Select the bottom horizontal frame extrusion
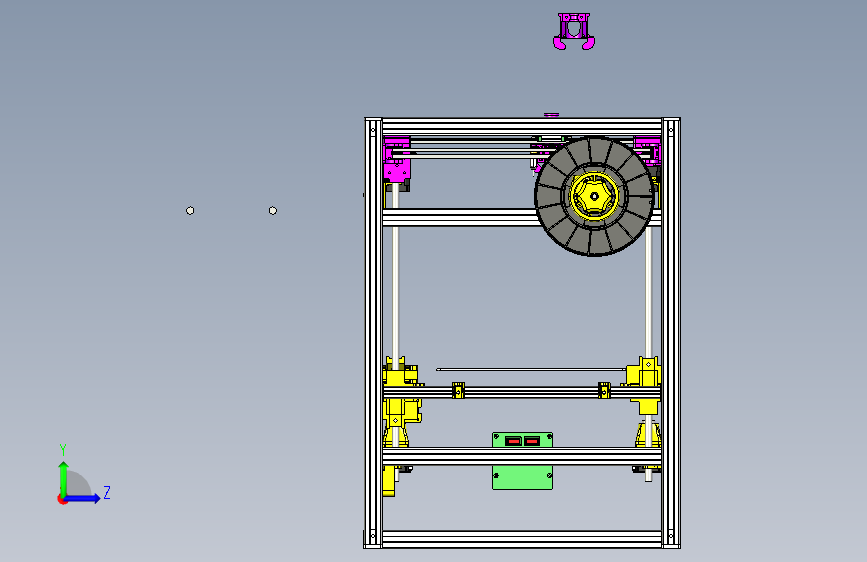 click(x=522, y=539)
